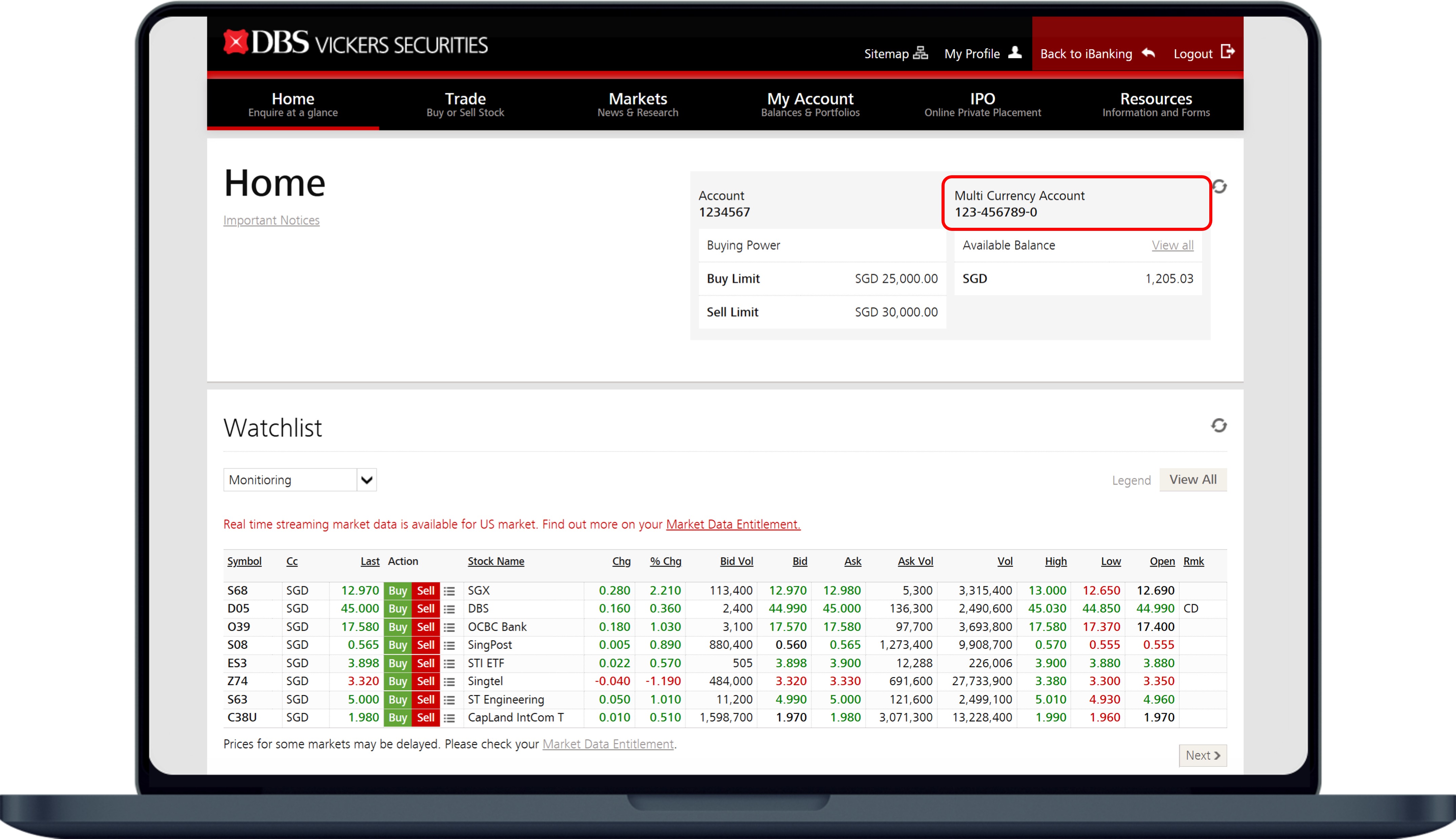Image resolution: width=1456 pixels, height=839 pixels.
Task: Open IPO Online Private Placement menu
Action: 983,104
